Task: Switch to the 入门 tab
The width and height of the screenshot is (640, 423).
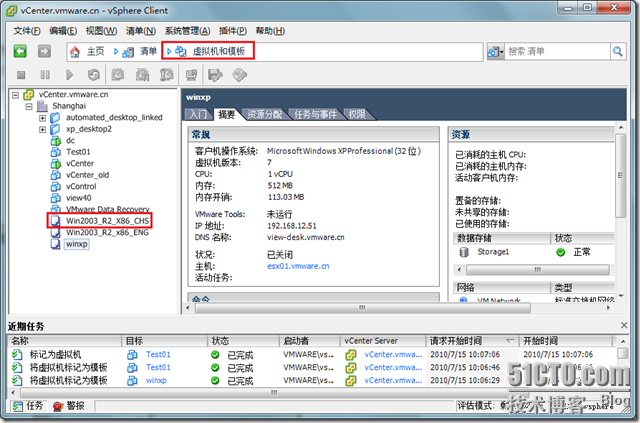Action: pyautogui.click(x=198, y=114)
